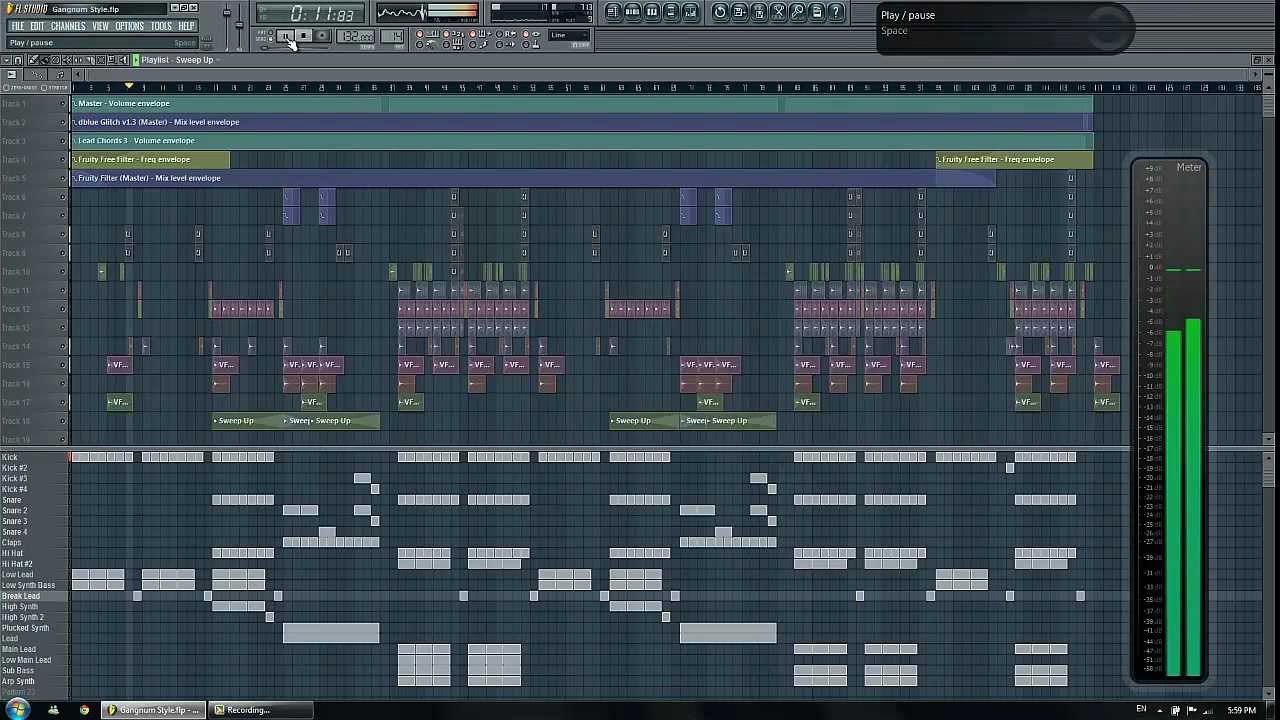Select the Fruity Filter (Master) envelope clip
This screenshot has width=1280, height=720.
(532, 178)
